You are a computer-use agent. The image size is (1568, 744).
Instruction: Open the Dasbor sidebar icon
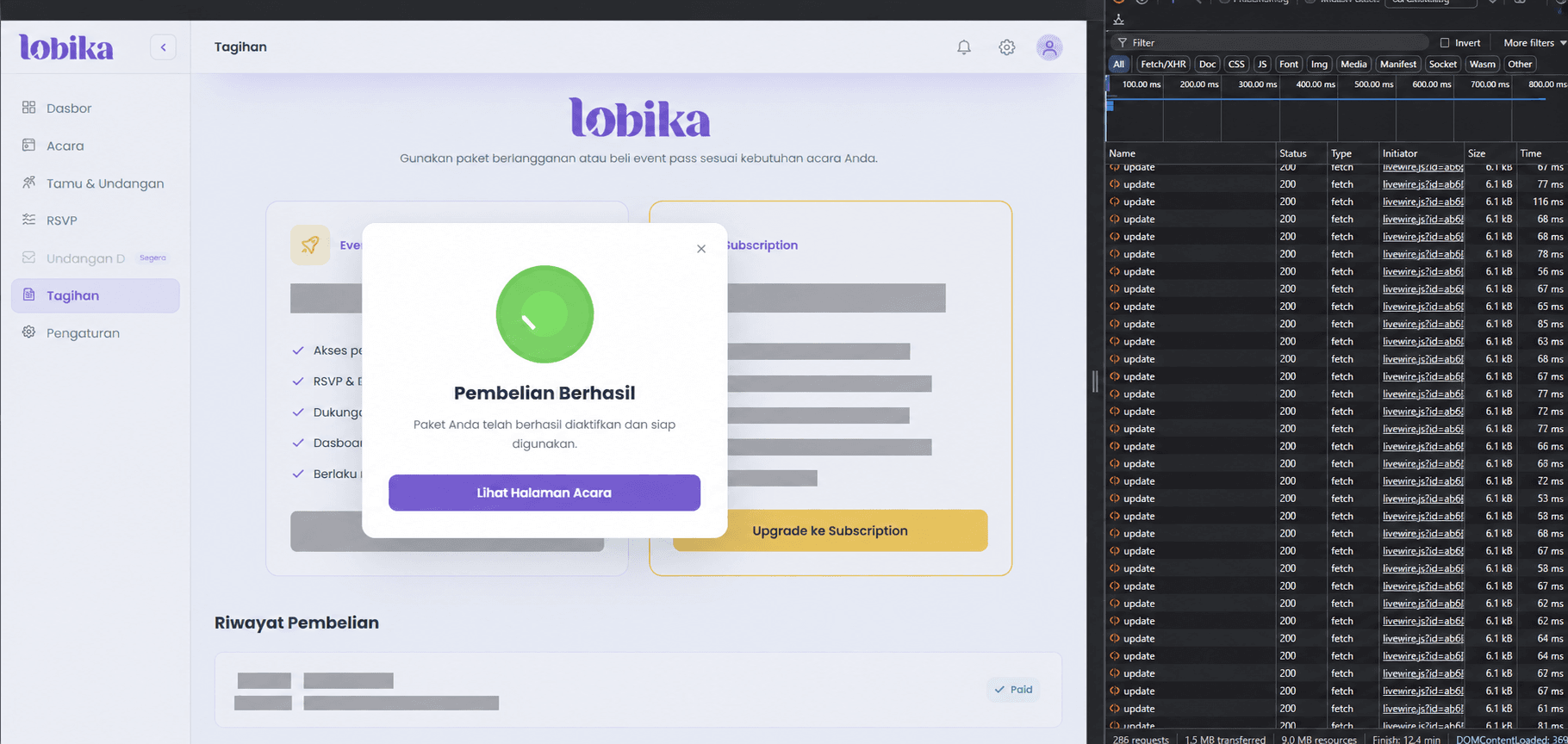(28, 108)
